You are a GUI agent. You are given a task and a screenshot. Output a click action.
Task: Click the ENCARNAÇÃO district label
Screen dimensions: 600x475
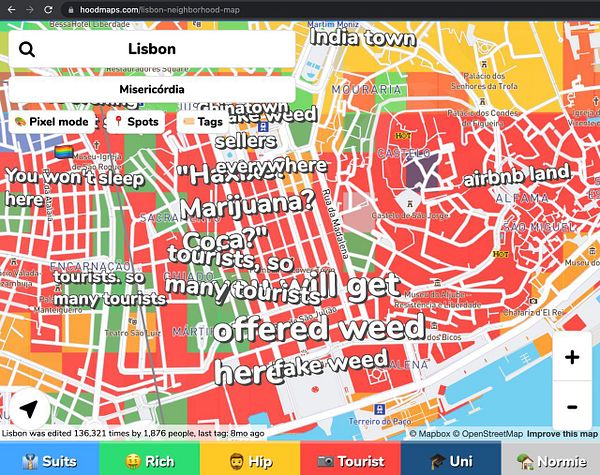[90, 266]
